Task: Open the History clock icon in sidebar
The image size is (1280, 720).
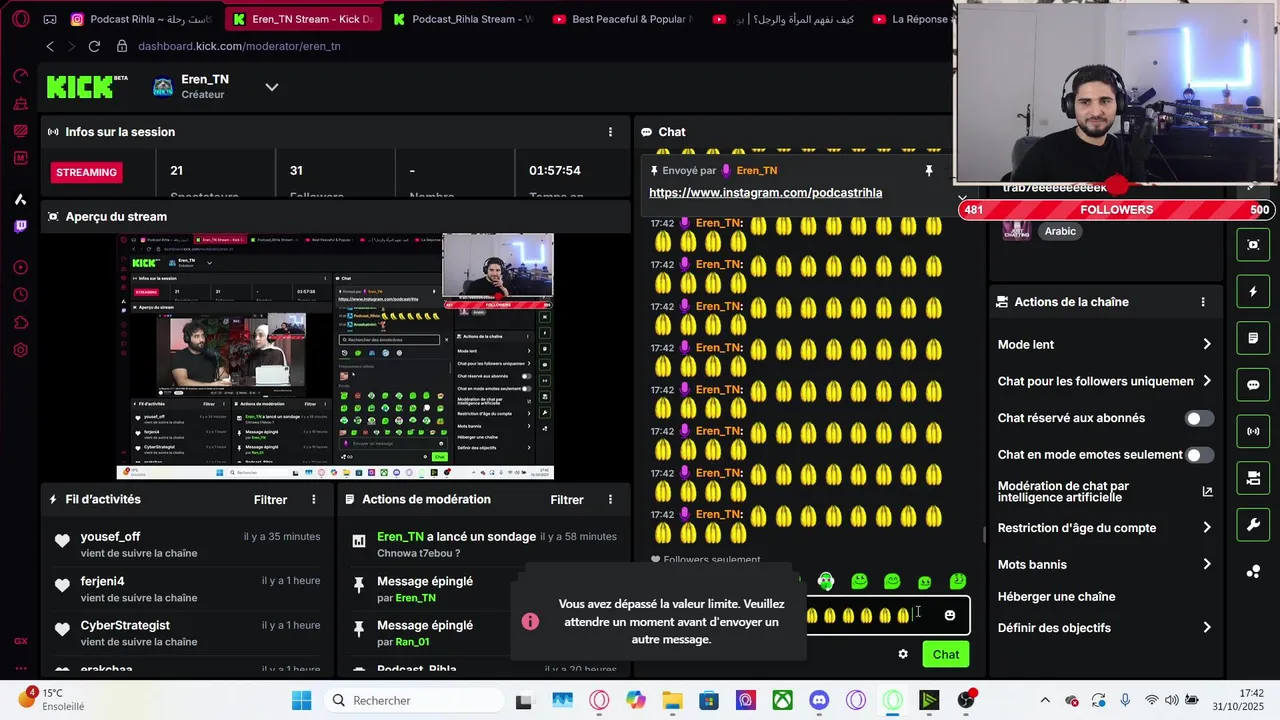Action: click(20, 295)
